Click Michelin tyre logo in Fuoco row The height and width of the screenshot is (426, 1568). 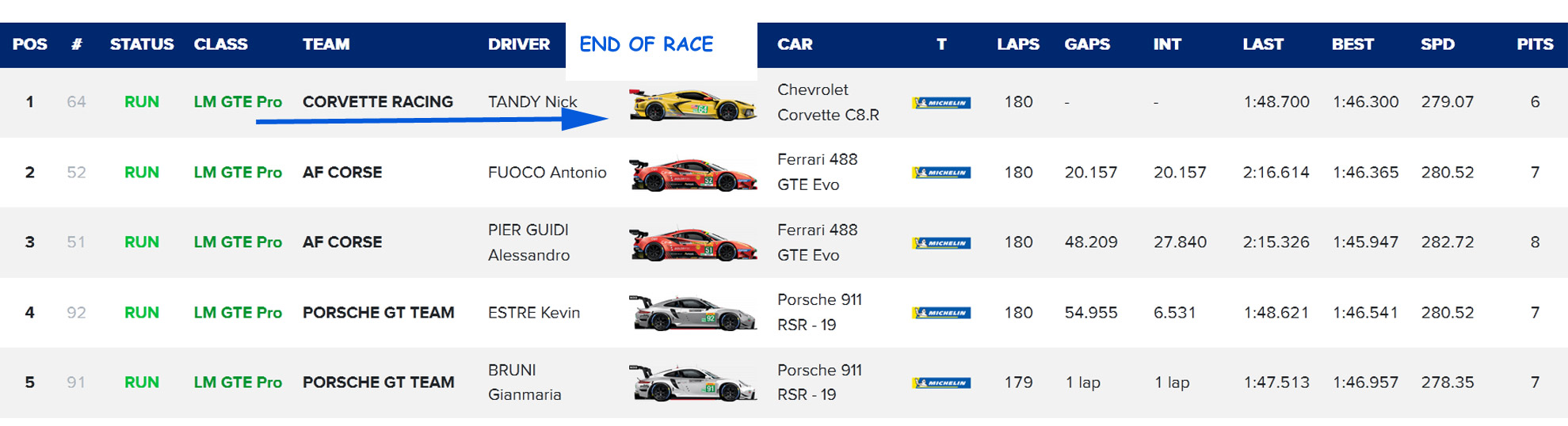[x=941, y=173]
